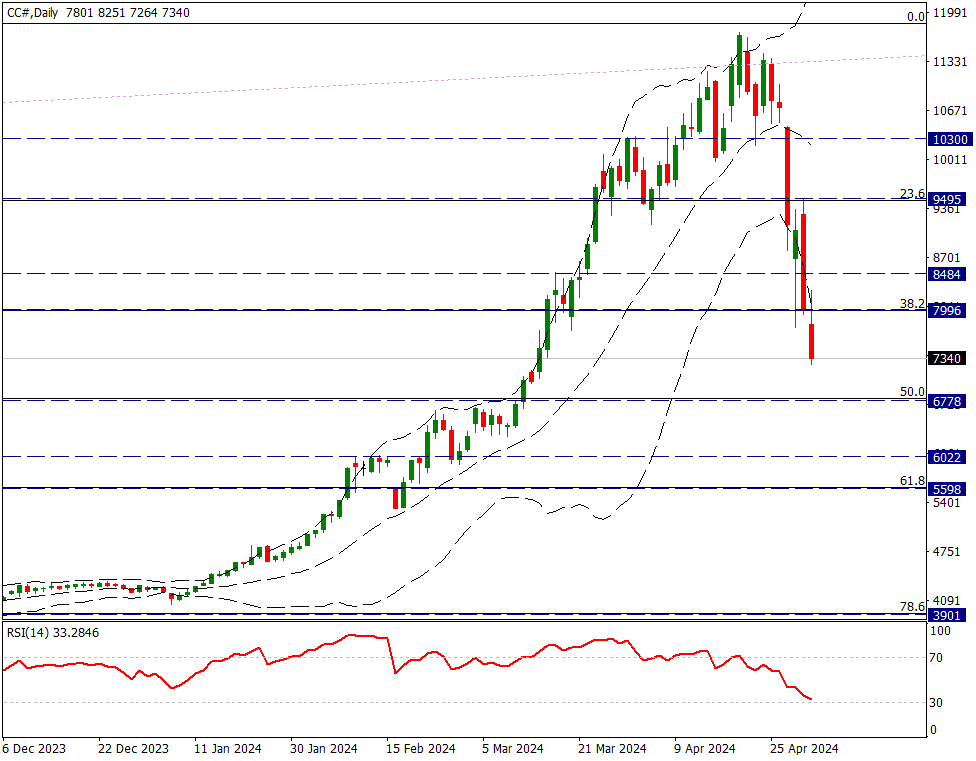Select the 38.2 Fibonacci retracement label
Screen dimensions: 976x761
coord(911,303)
